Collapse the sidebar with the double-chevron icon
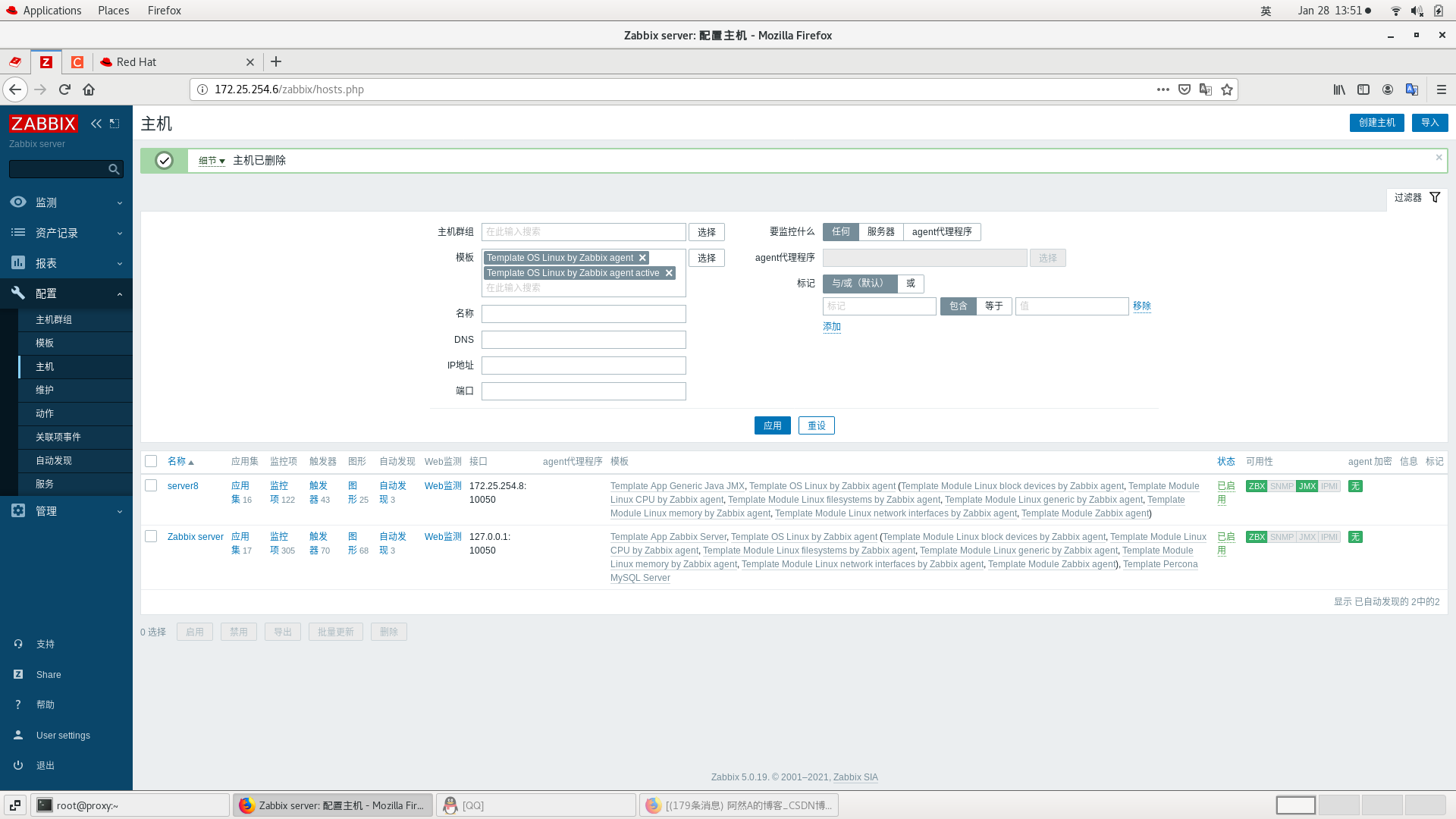 coord(96,123)
